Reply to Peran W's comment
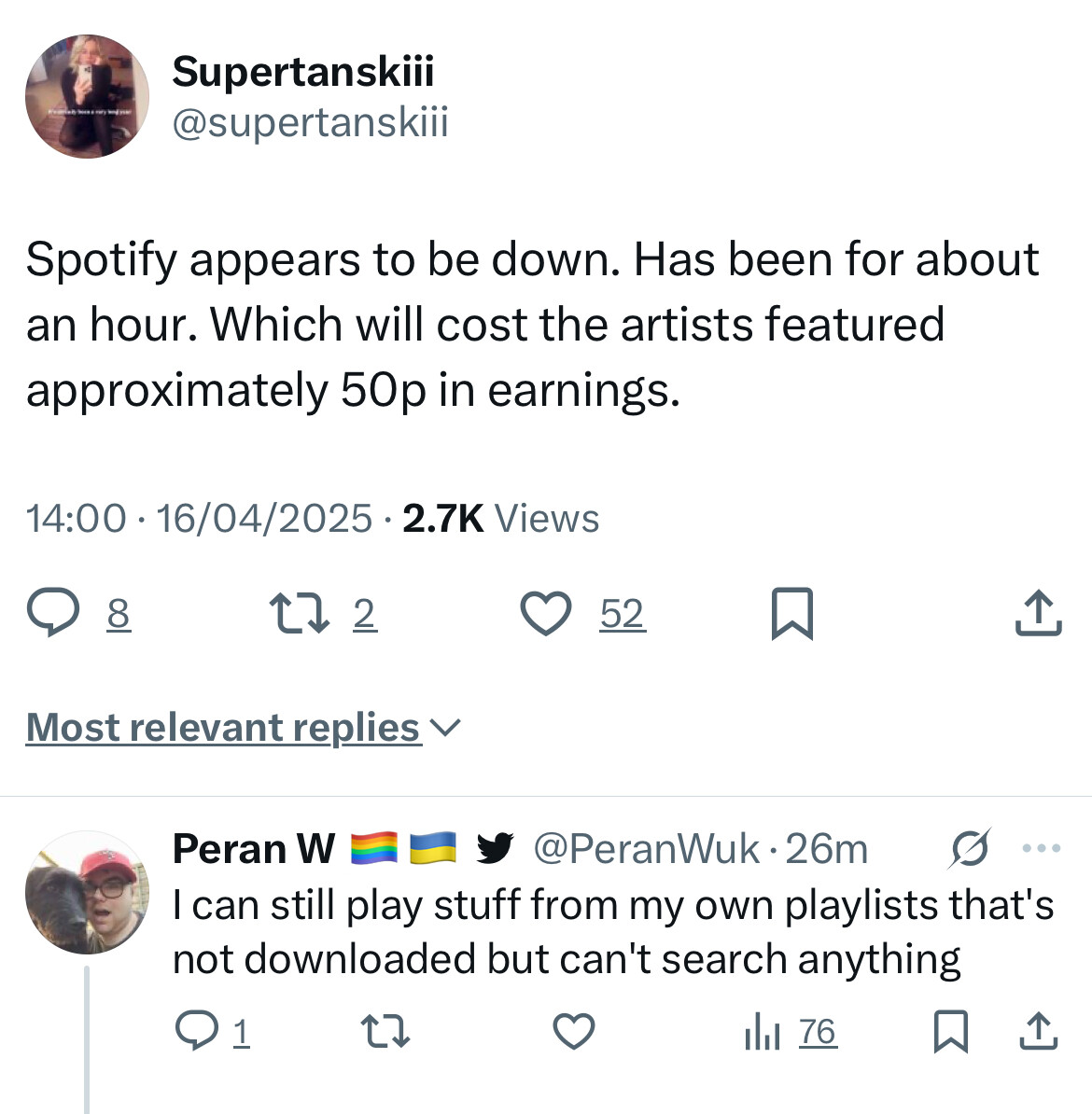This screenshot has width=1092, height=1114. (x=197, y=1032)
